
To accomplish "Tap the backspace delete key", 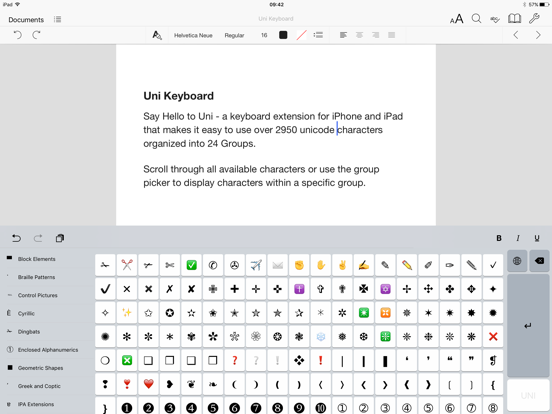I will 539,261.
